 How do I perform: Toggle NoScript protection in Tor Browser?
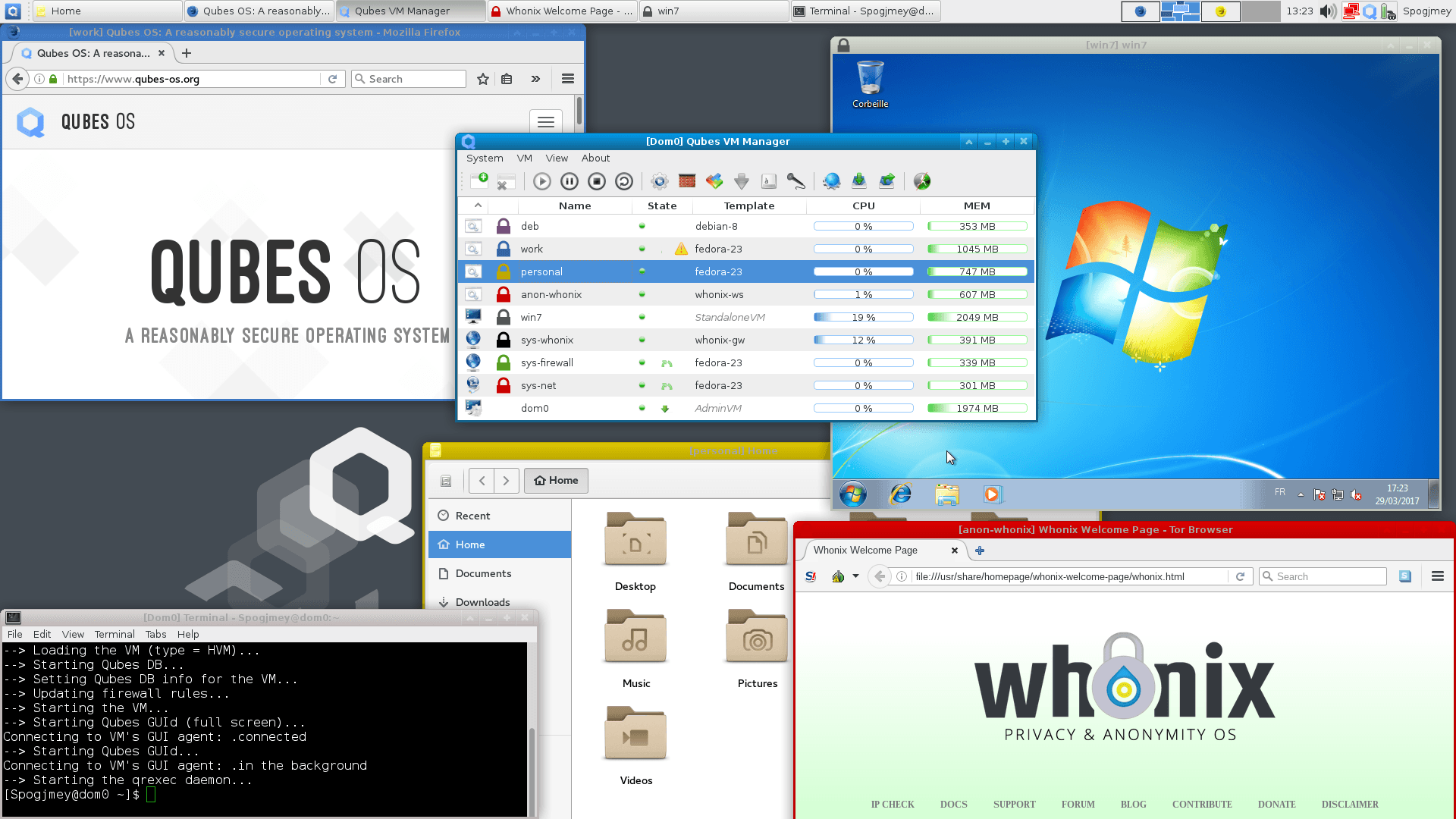pyautogui.click(x=810, y=576)
